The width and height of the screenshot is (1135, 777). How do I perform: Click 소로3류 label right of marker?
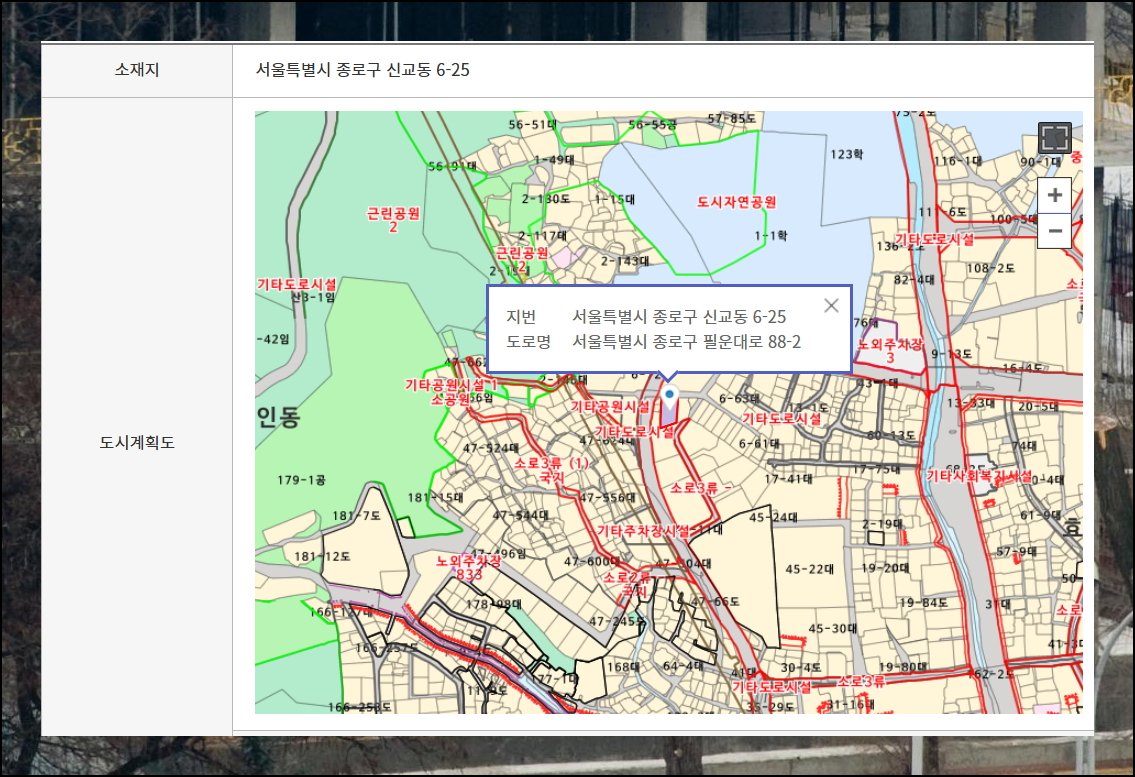click(x=700, y=488)
